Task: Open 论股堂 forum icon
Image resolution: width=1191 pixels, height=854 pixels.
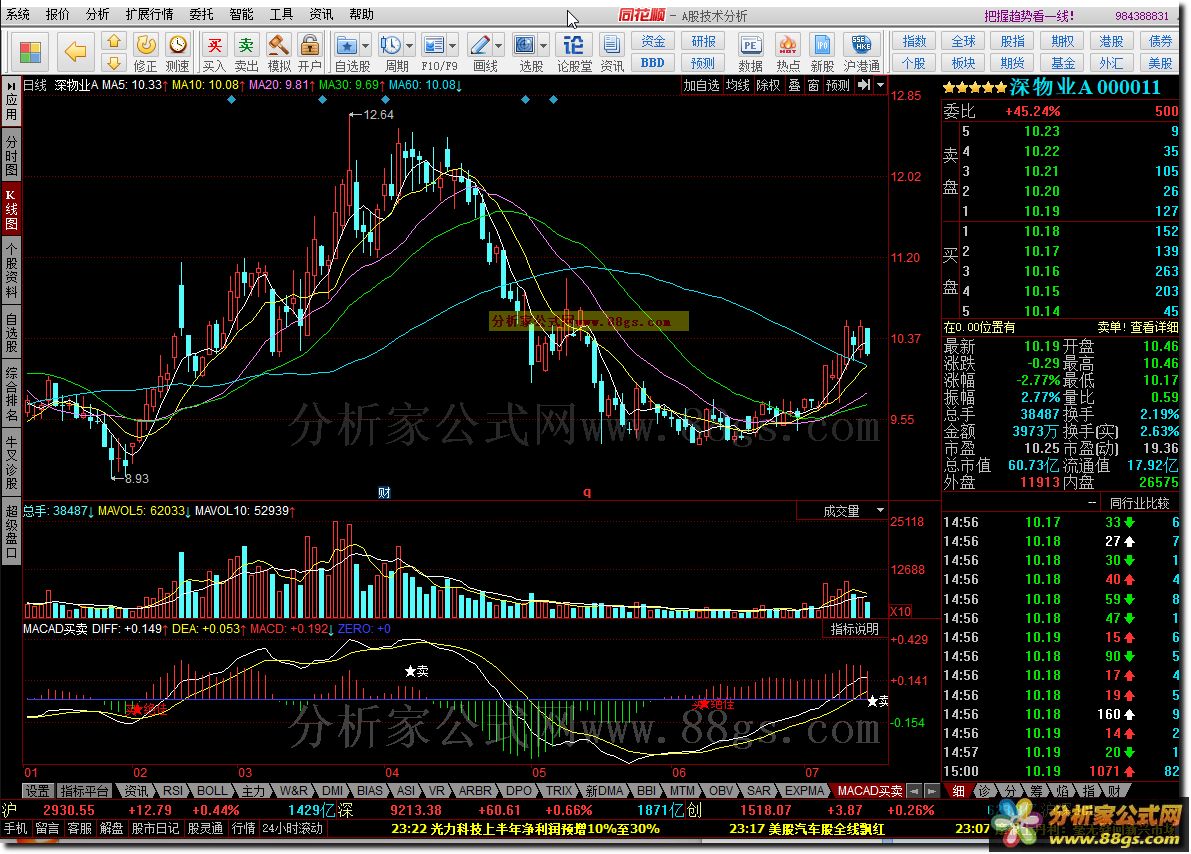Action: [x=574, y=52]
